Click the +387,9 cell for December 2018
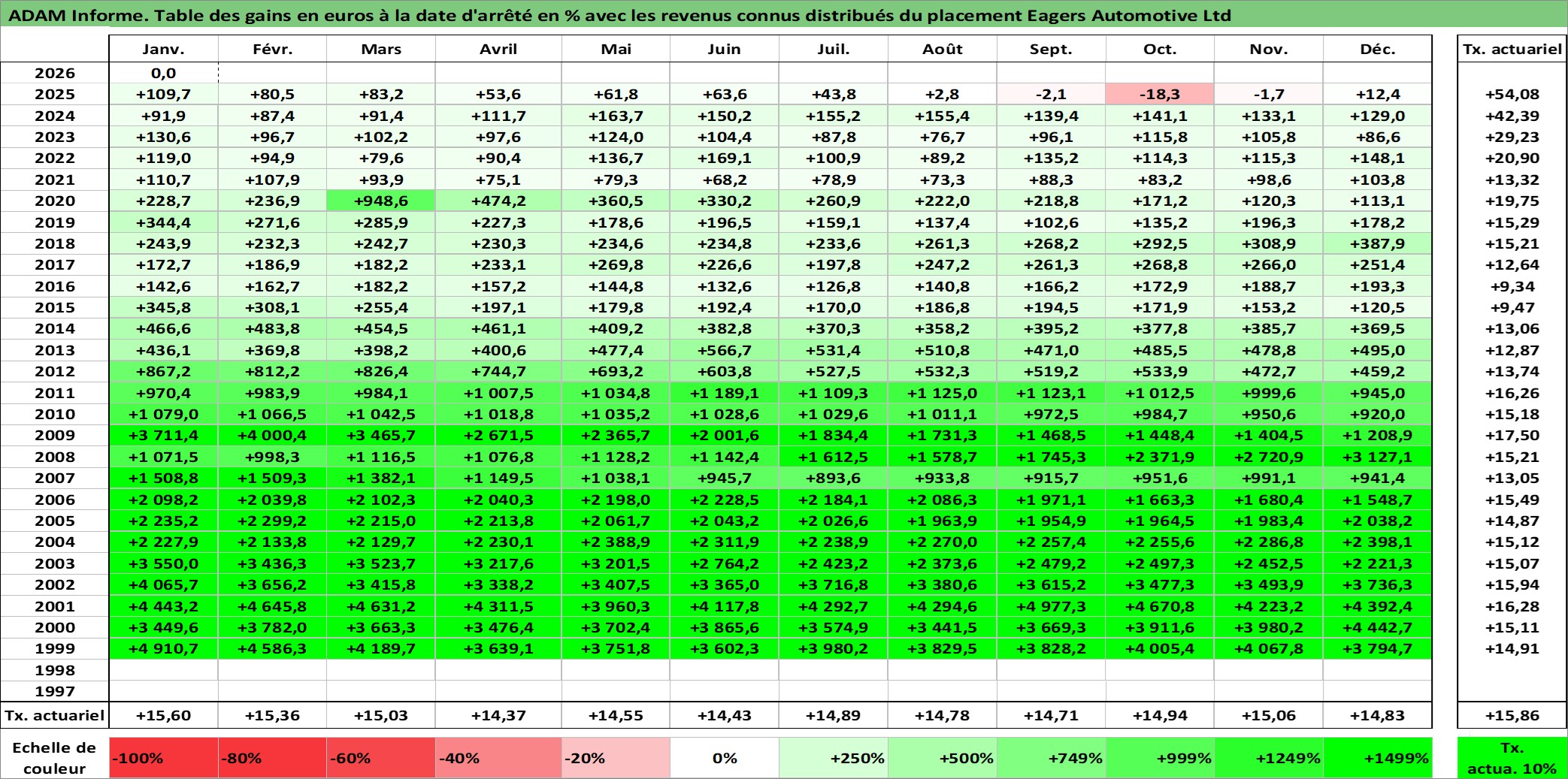1568x779 pixels. pyautogui.click(x=1378, y=243)
